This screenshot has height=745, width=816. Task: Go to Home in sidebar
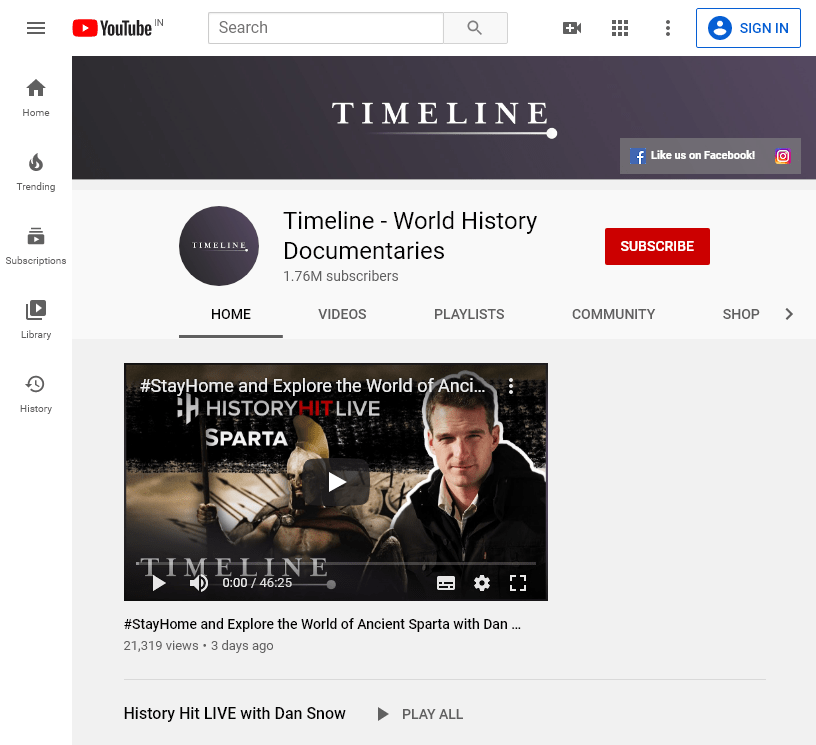coord(36,98)
